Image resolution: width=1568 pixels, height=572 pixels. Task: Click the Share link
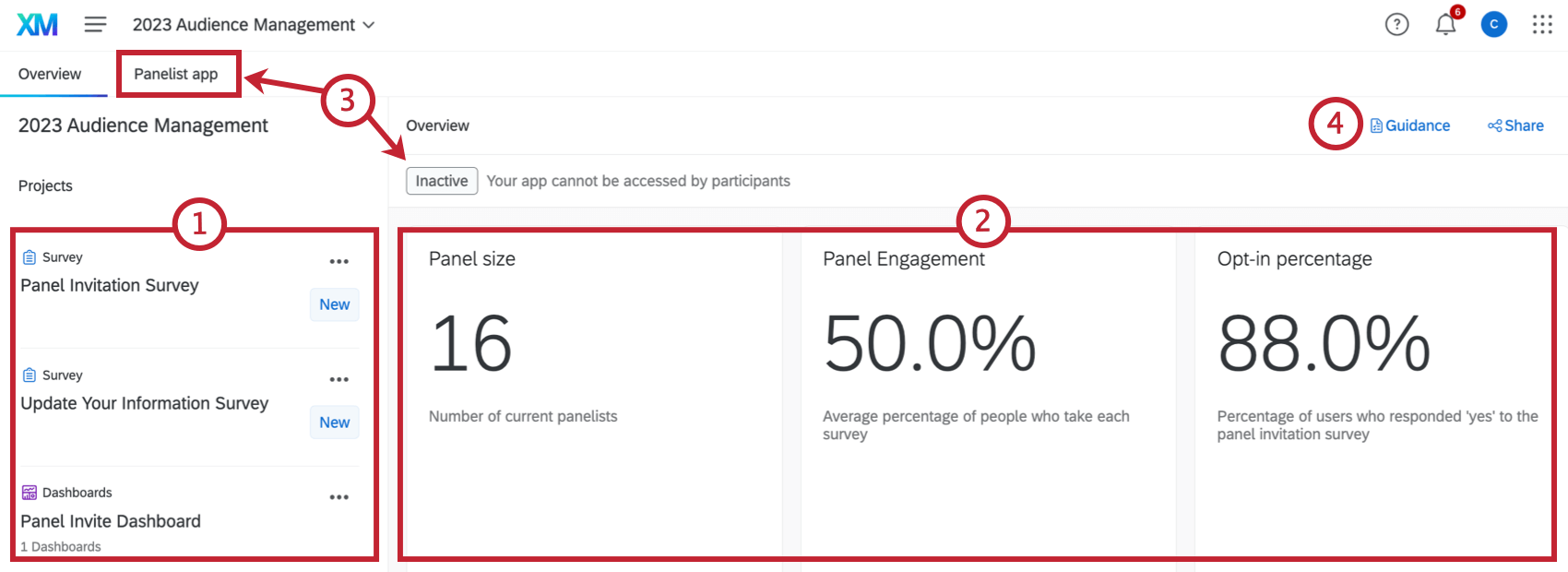pos(1515,125)
